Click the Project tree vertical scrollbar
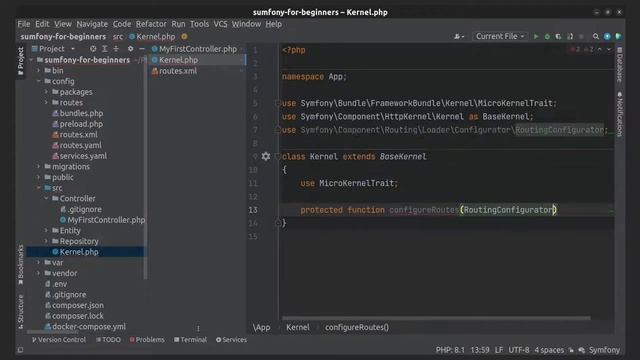 (x=146, y=167)
